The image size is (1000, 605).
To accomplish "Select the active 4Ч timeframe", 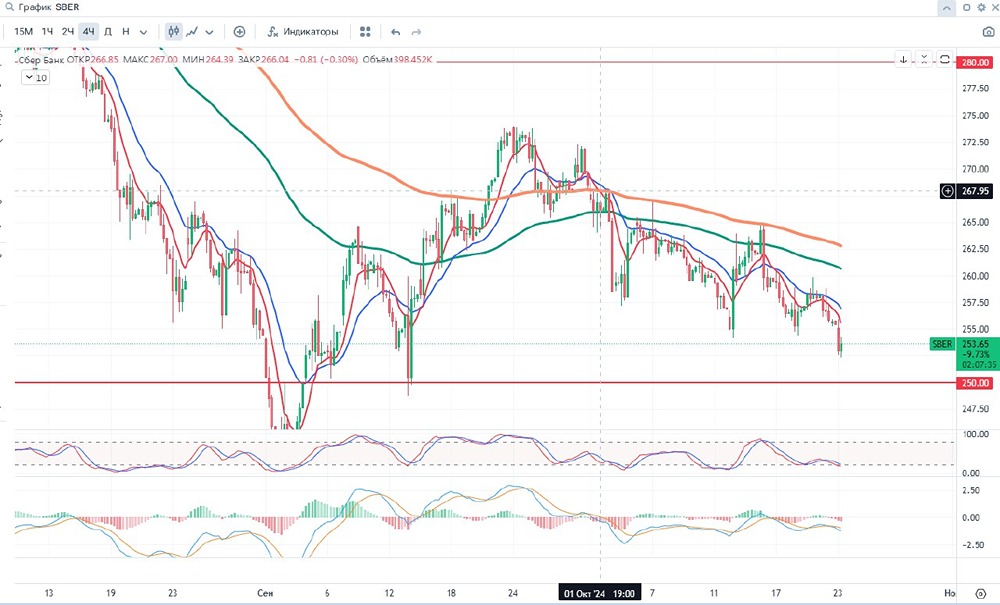I will 89,31.
